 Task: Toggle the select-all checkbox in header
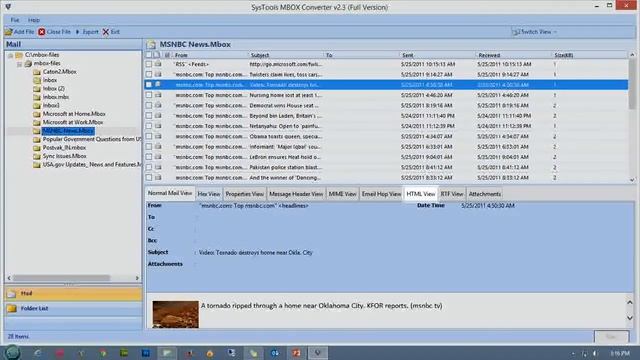[x=149, y=55]
